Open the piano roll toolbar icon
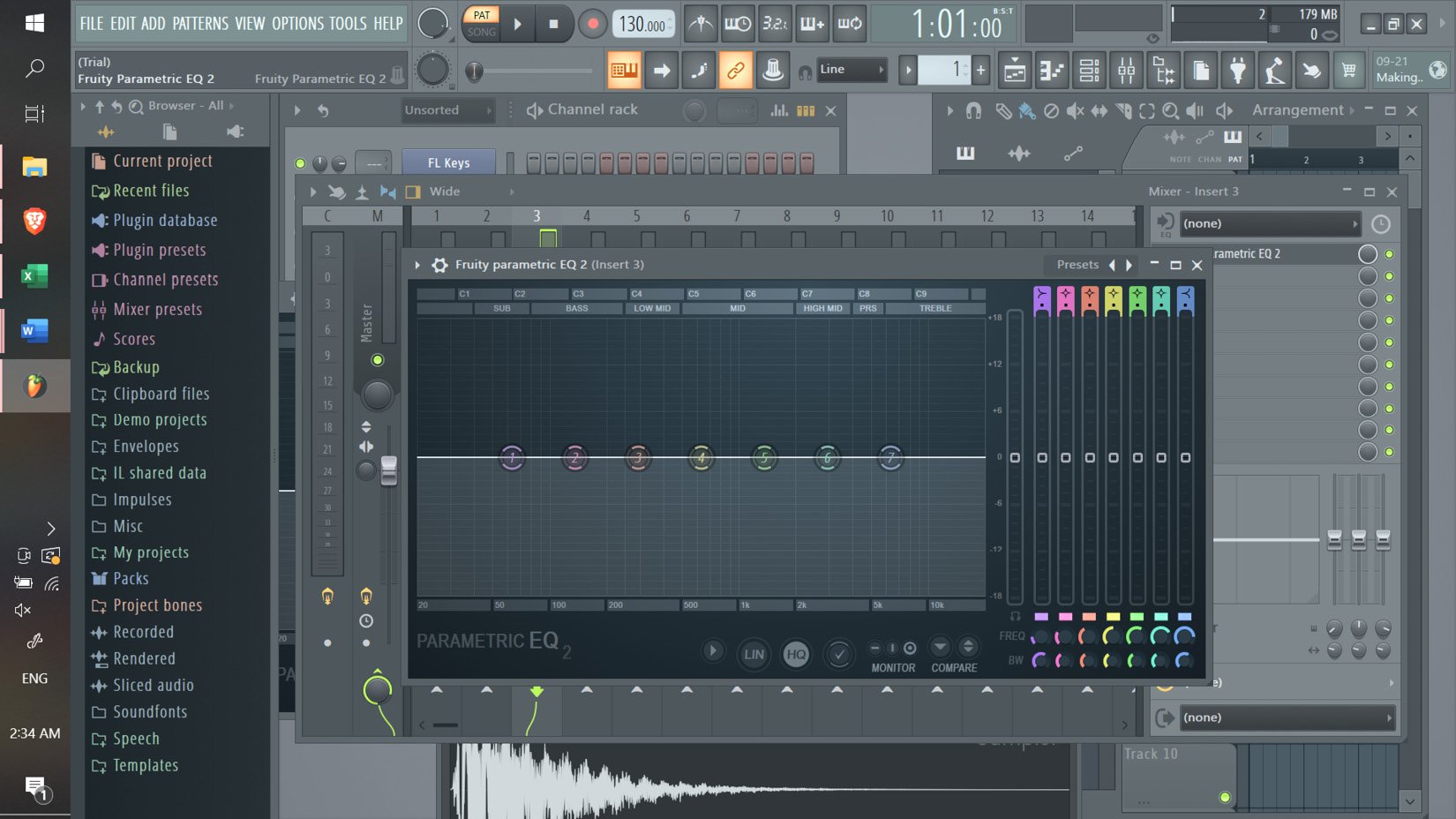The width and height of the screenshot is (1456, 819). tap(1052, 71)
